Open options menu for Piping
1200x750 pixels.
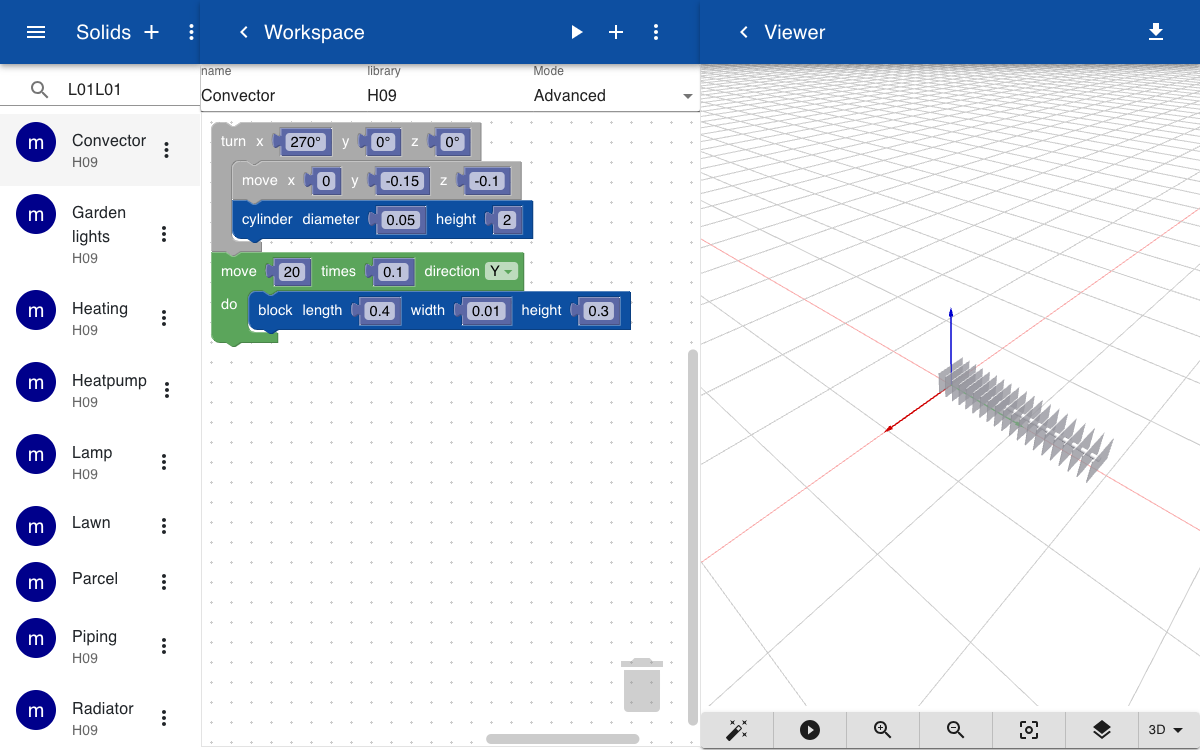(x=164, y=646)
